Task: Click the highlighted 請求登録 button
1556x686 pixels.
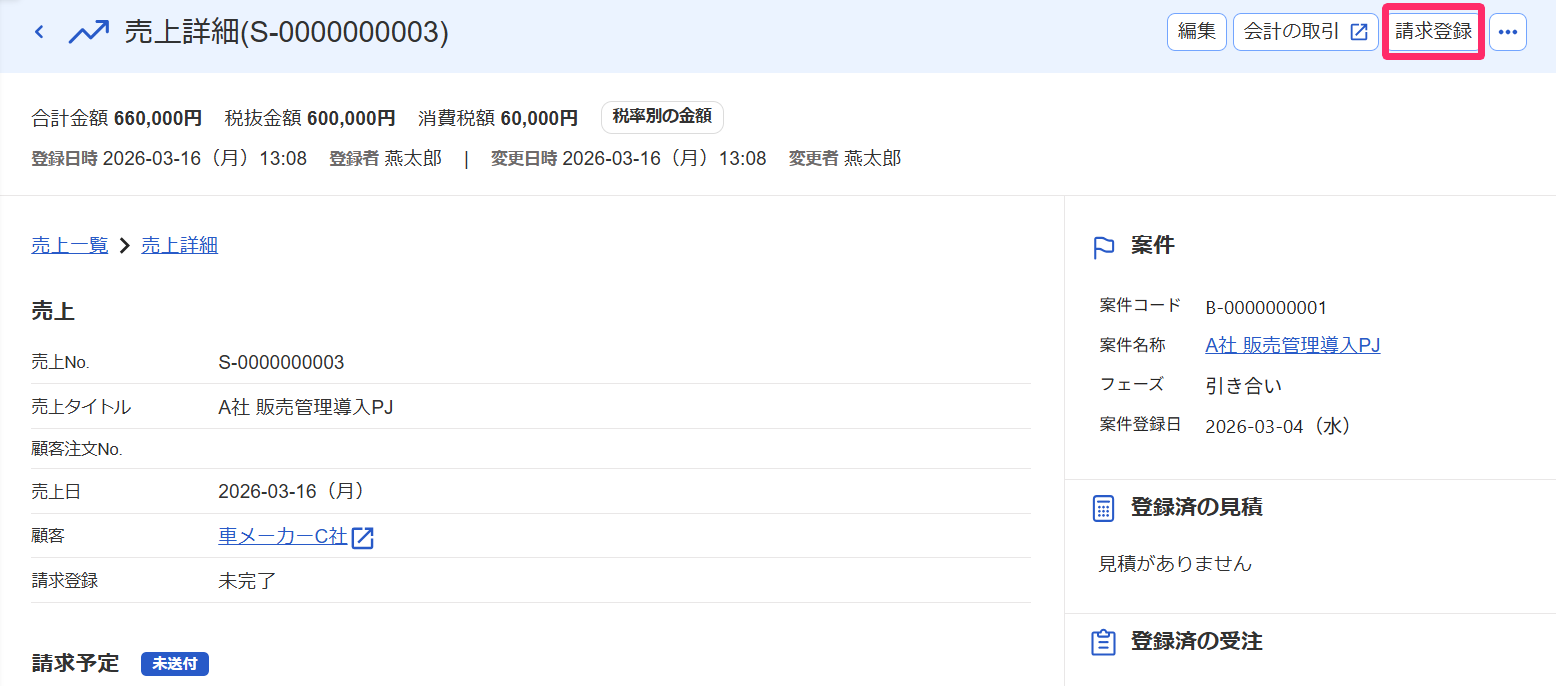Action: tap(1433, 32)
